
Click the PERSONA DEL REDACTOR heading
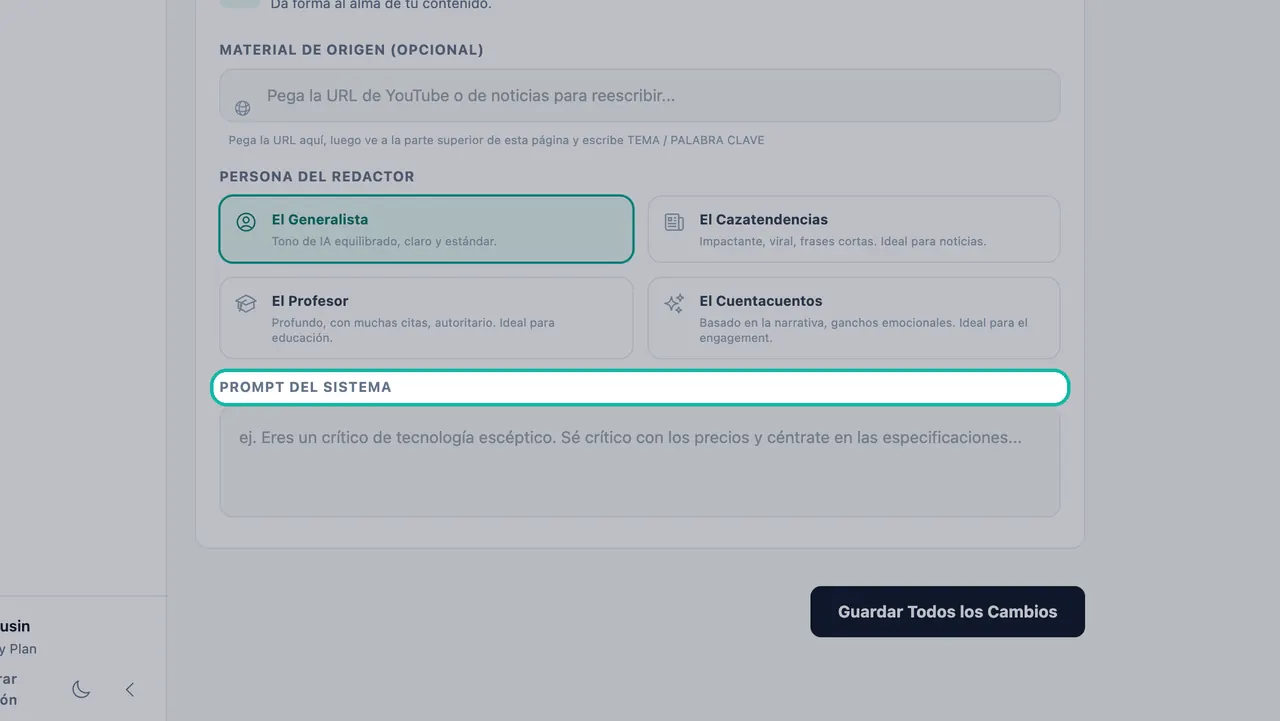click(317, 176)
